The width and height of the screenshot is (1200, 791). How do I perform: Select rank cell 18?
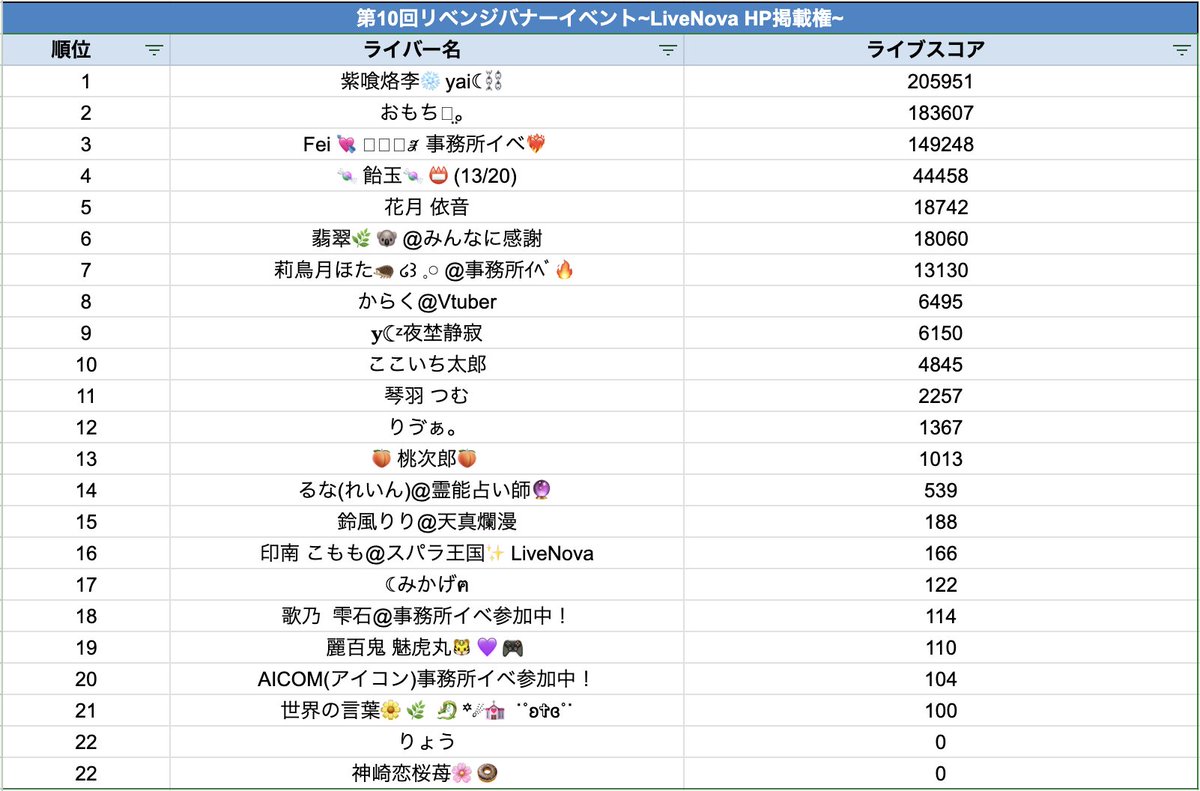86,617
